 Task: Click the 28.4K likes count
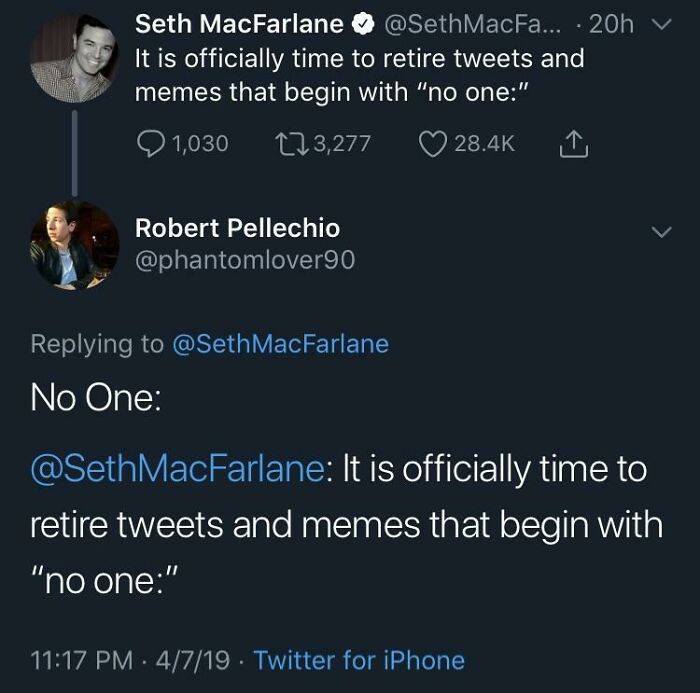(x=485, y=143)
